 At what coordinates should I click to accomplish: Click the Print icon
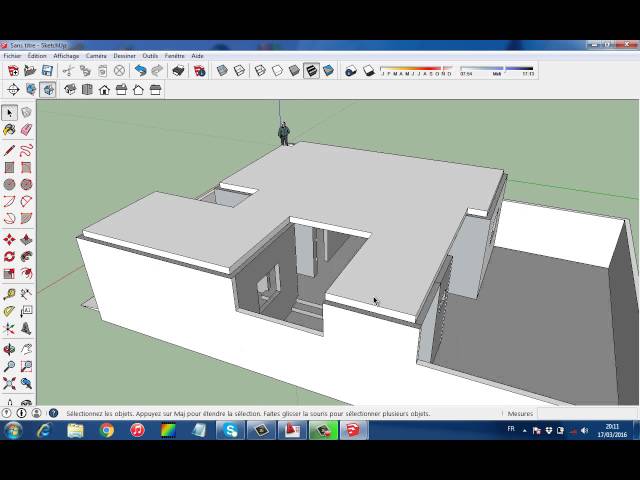tap(178, 71)
